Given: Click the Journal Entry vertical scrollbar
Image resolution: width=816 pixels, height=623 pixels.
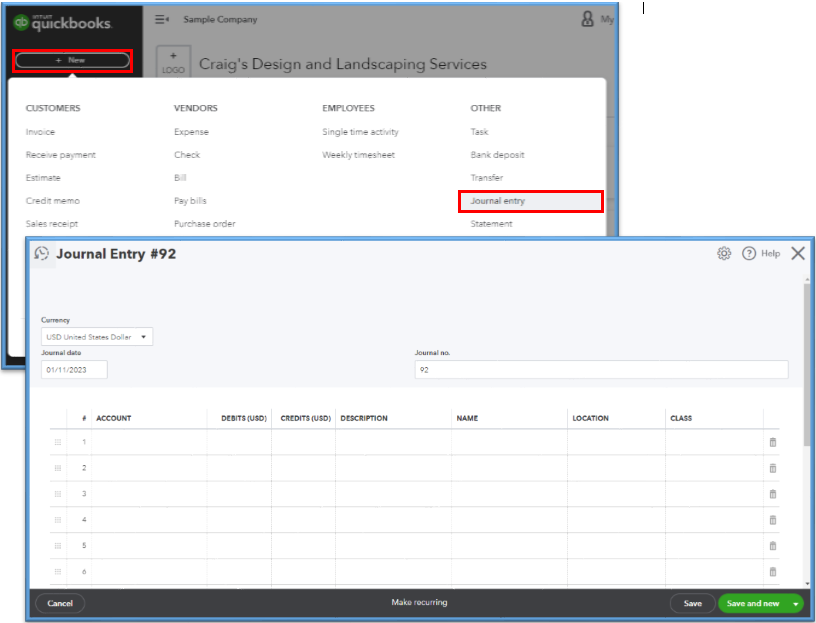Looking at the screenshot, I should [807, 364].
